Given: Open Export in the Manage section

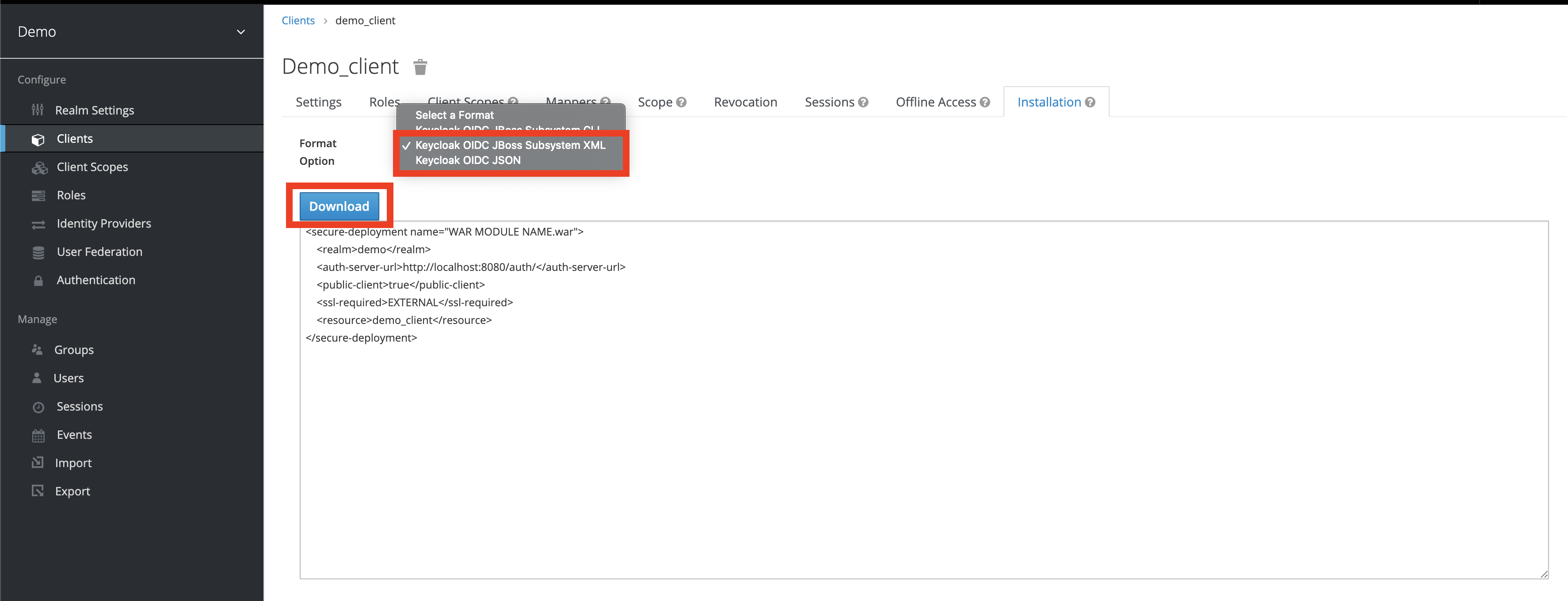Looking at the screenshot, I should (x=72, y=491).
